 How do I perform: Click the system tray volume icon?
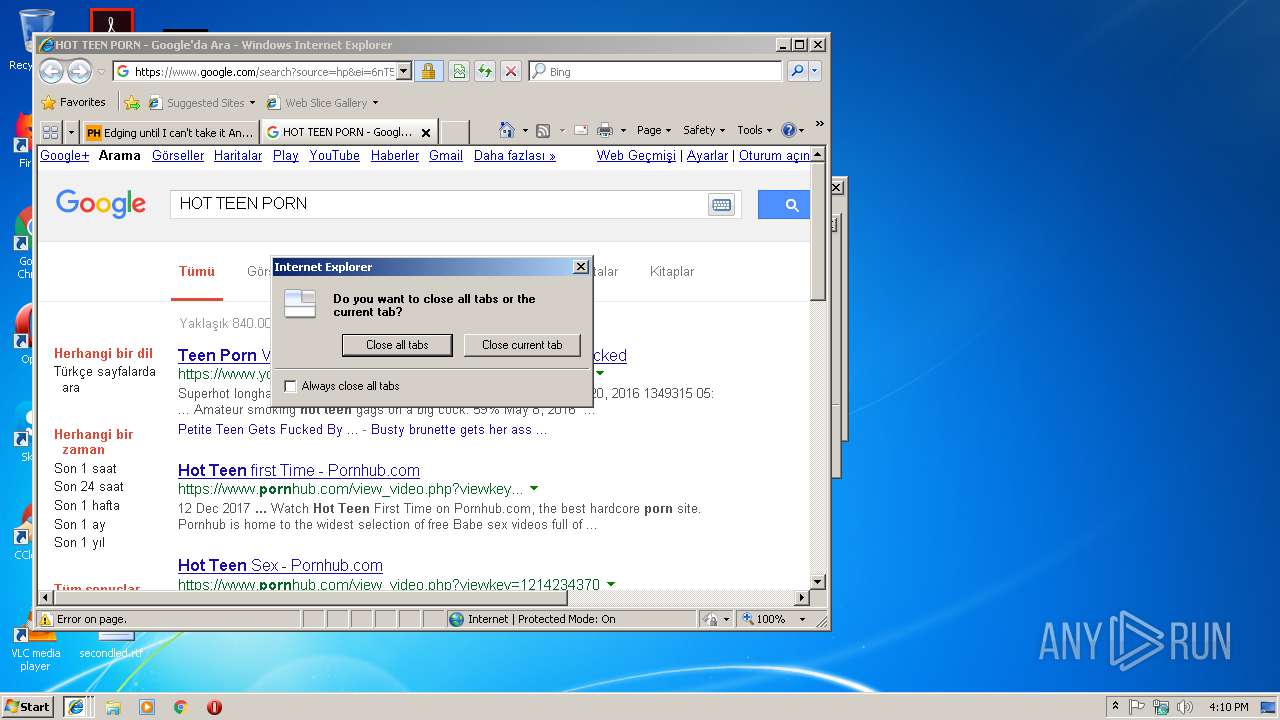1185,707
